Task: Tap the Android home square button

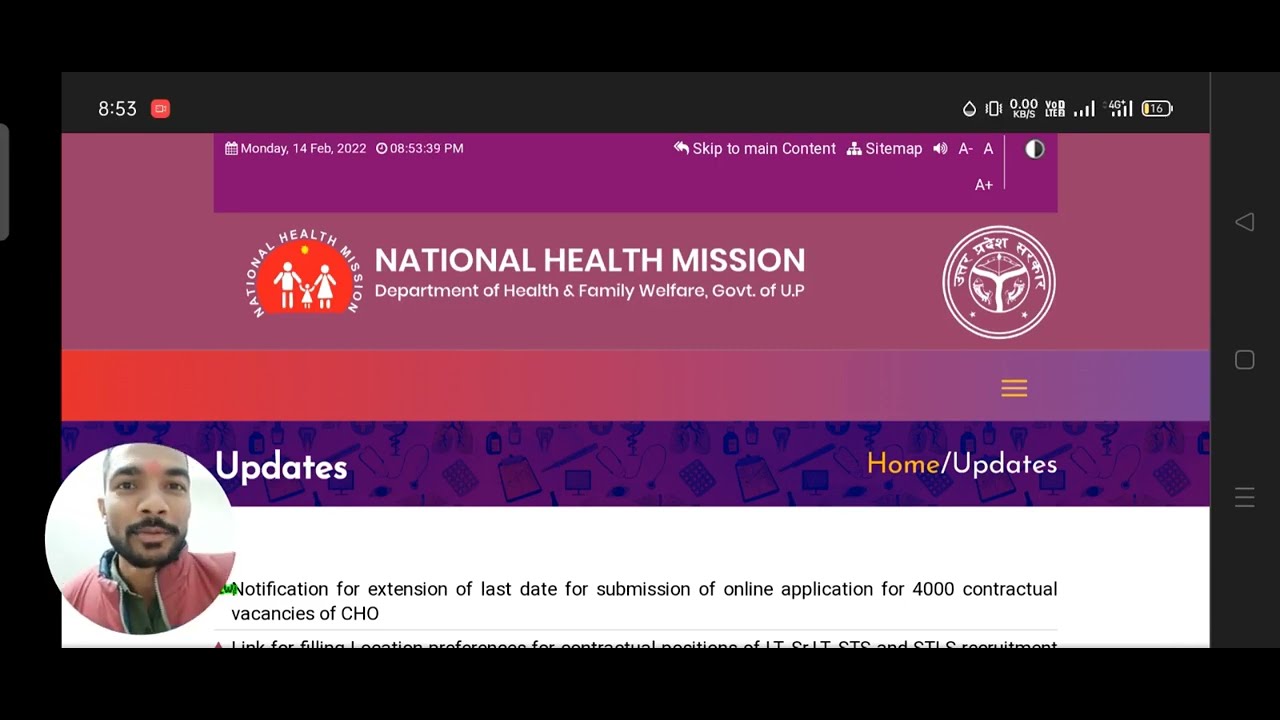Action: point(1244,360)
